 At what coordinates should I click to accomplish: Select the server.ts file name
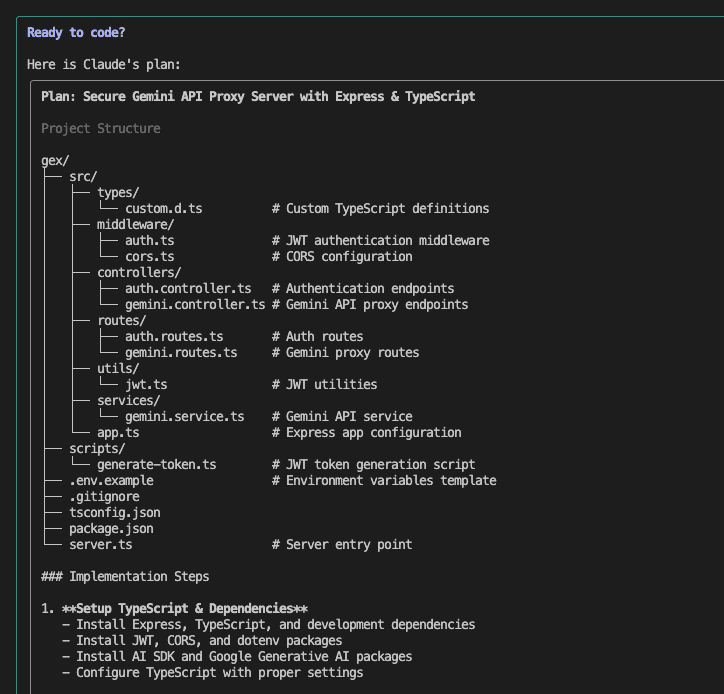coord(101,545)
